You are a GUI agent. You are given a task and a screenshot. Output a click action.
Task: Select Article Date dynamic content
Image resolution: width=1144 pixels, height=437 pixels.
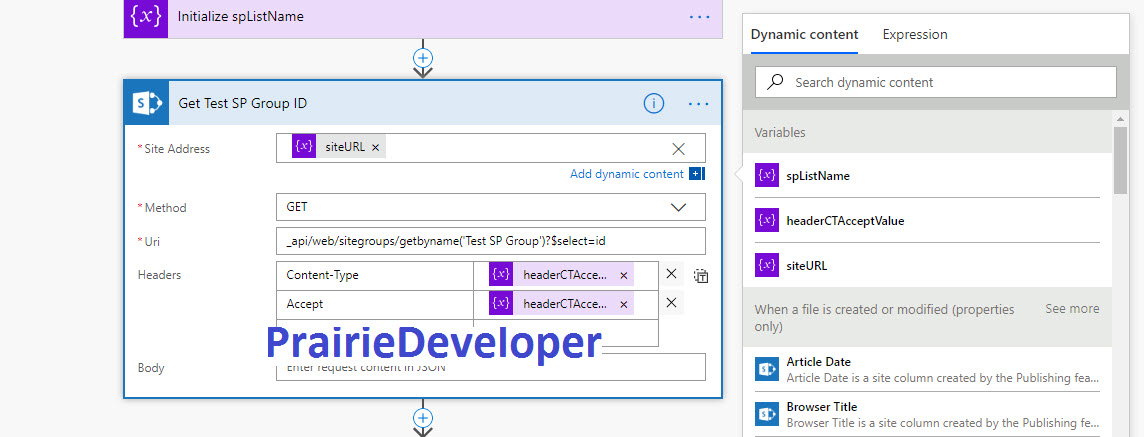[927, 369]
